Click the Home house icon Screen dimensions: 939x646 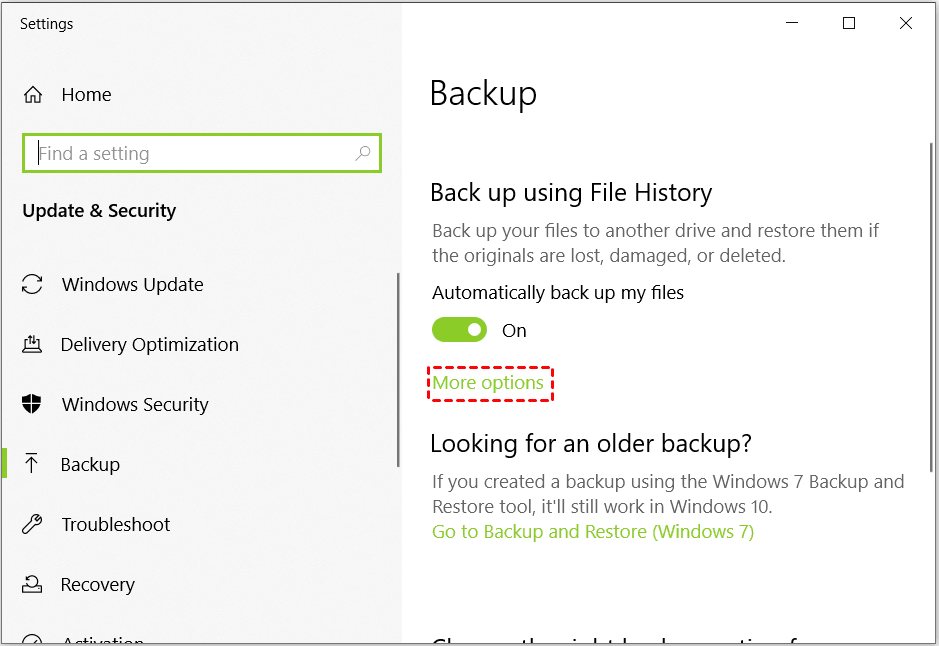click(33, 95)
